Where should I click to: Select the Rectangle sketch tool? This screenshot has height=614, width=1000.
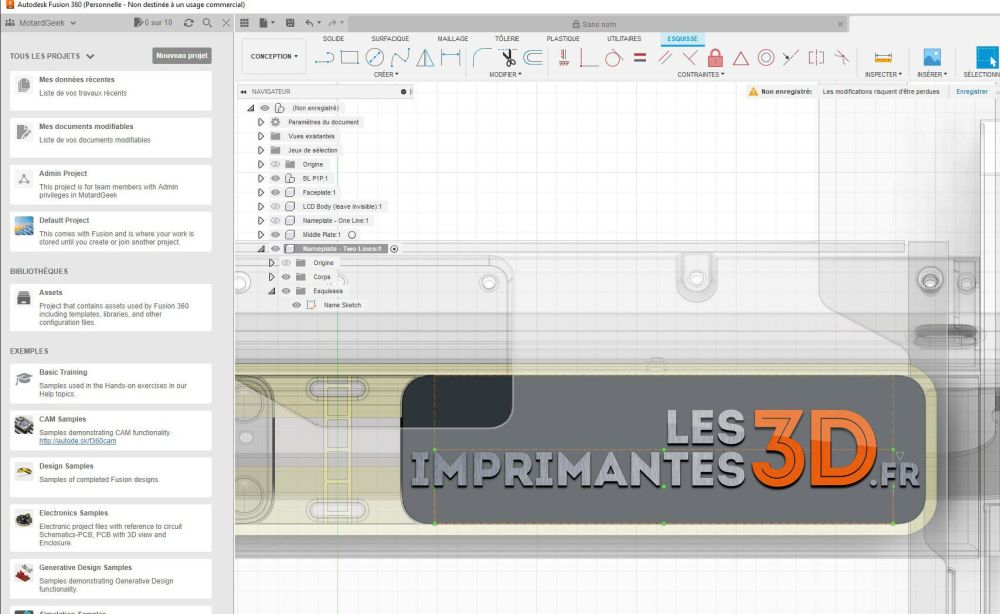tap(349, 58)
